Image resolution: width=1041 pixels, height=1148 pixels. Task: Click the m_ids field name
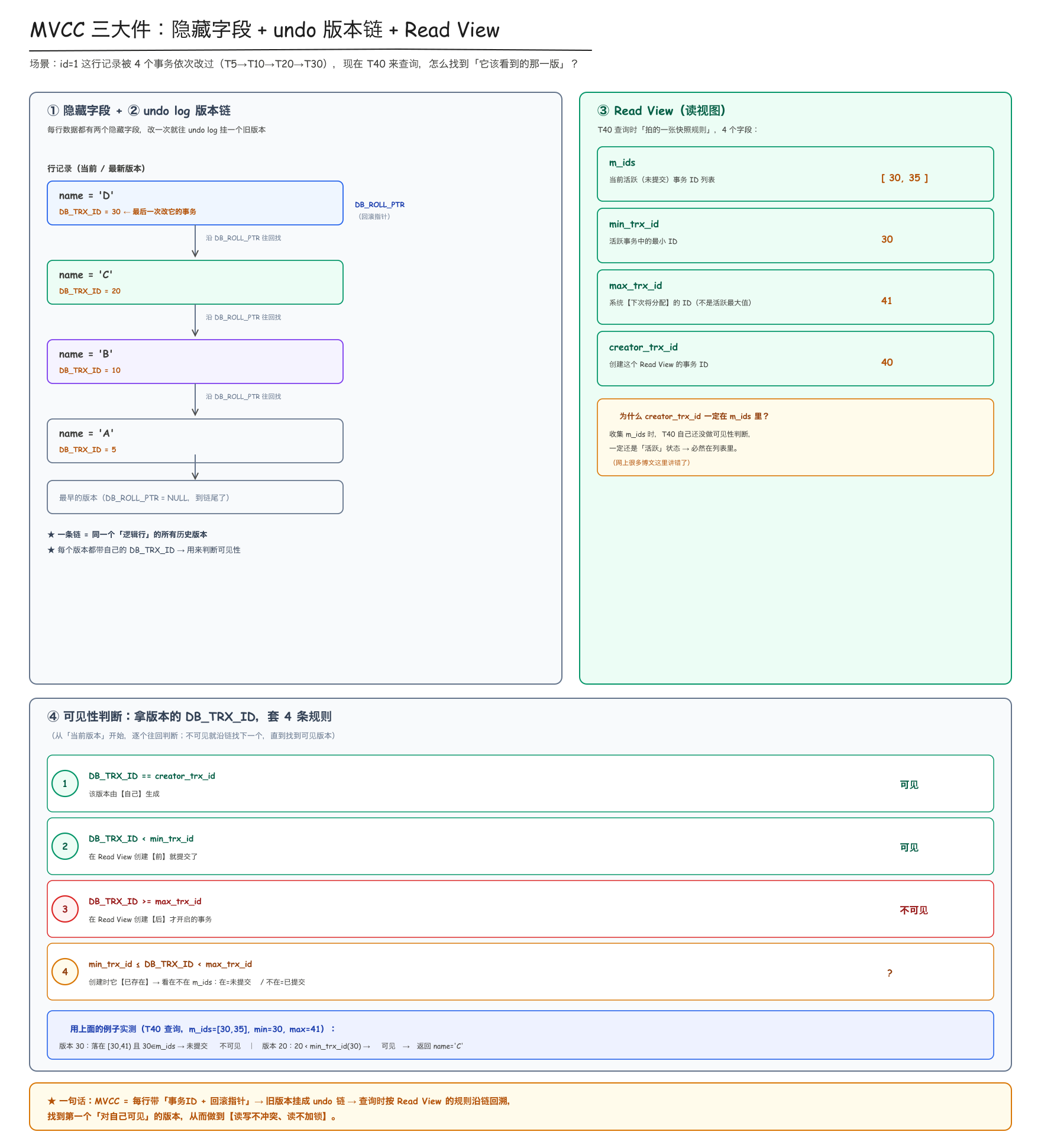coord(622,163)
